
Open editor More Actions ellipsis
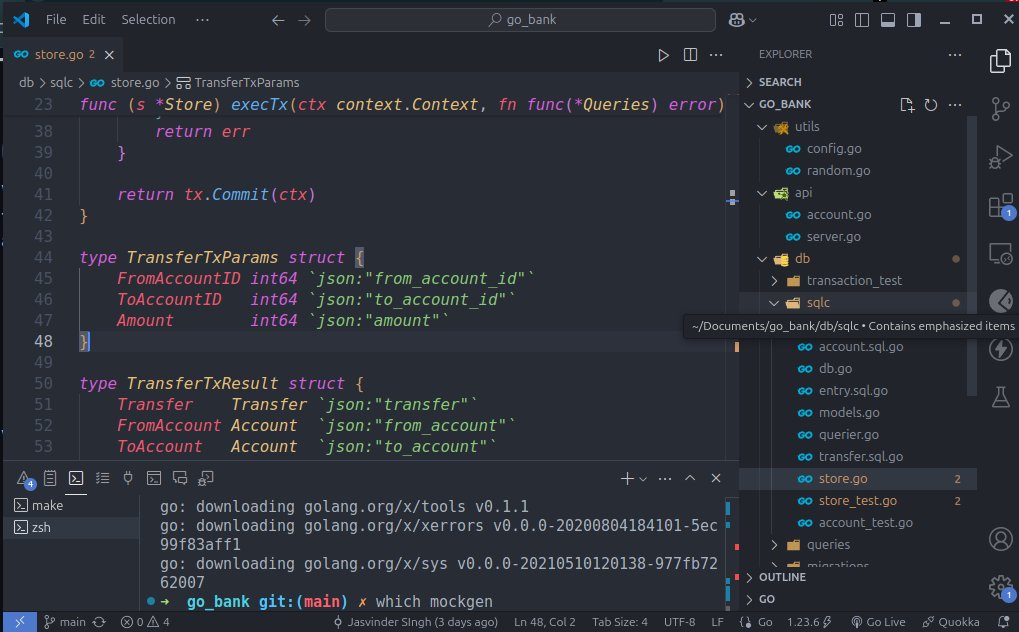pos(716,55)
